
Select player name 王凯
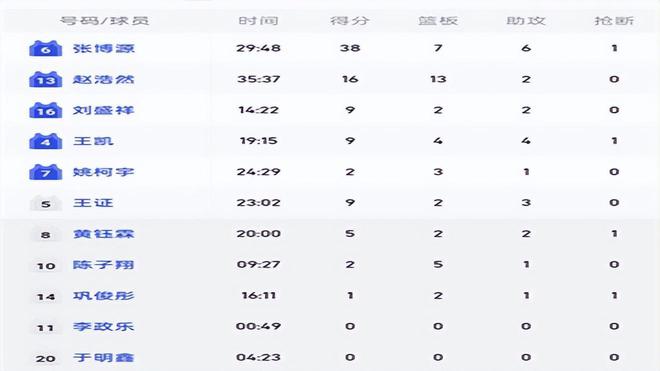click(x=93, y=141)
